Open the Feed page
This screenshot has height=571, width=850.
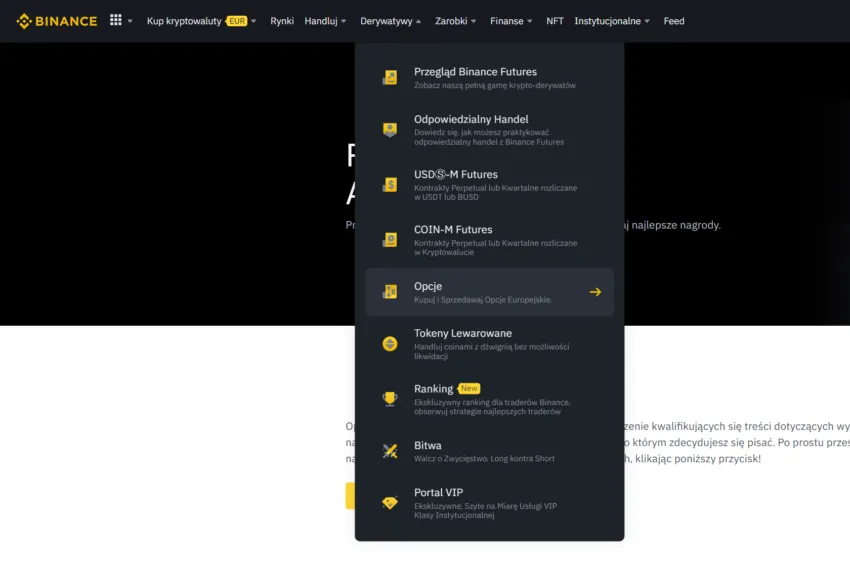(x=674, y=21)
